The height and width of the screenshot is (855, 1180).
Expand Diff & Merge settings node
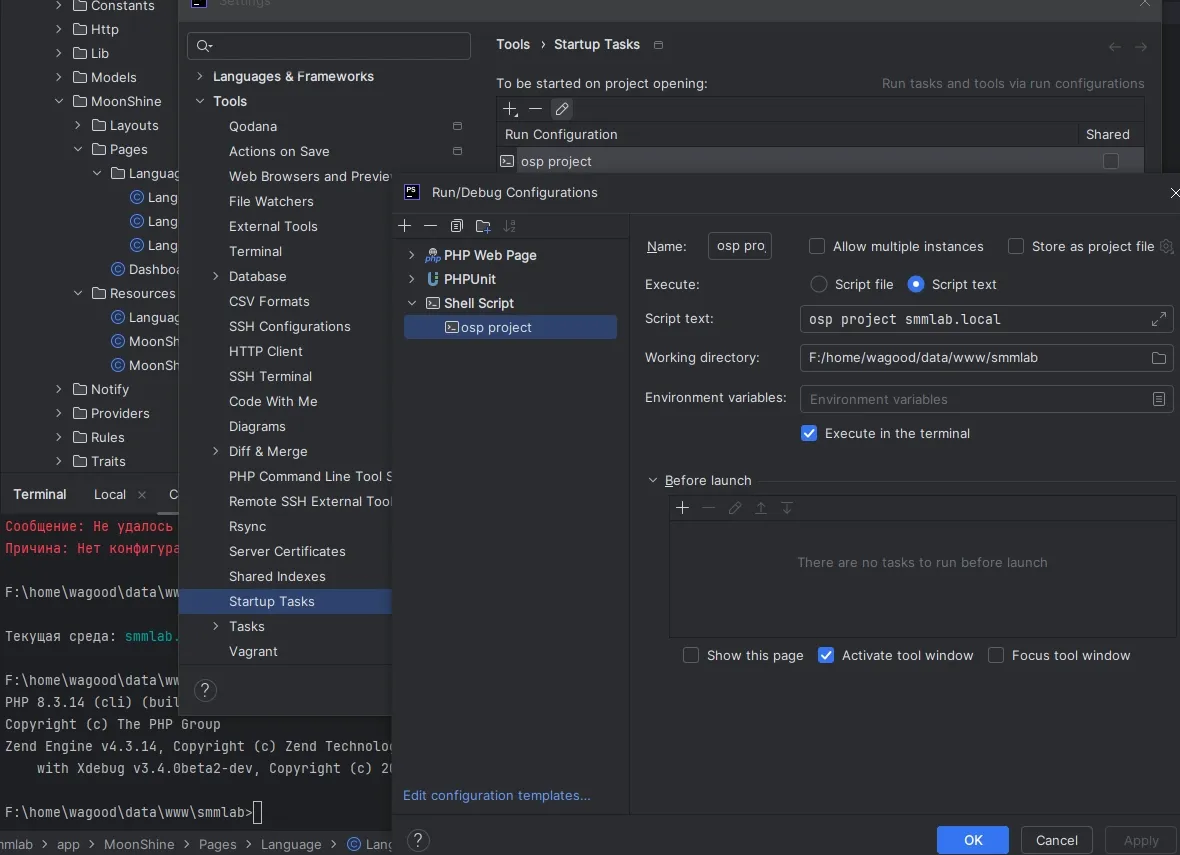pos(216,452)
